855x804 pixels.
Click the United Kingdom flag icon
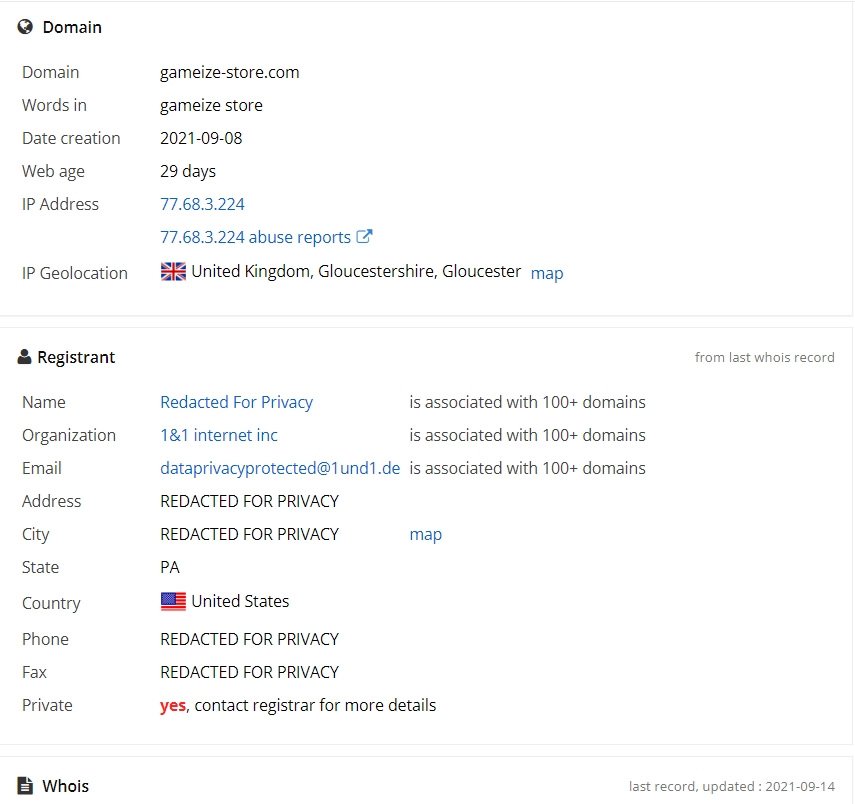(x=173, y=272)
